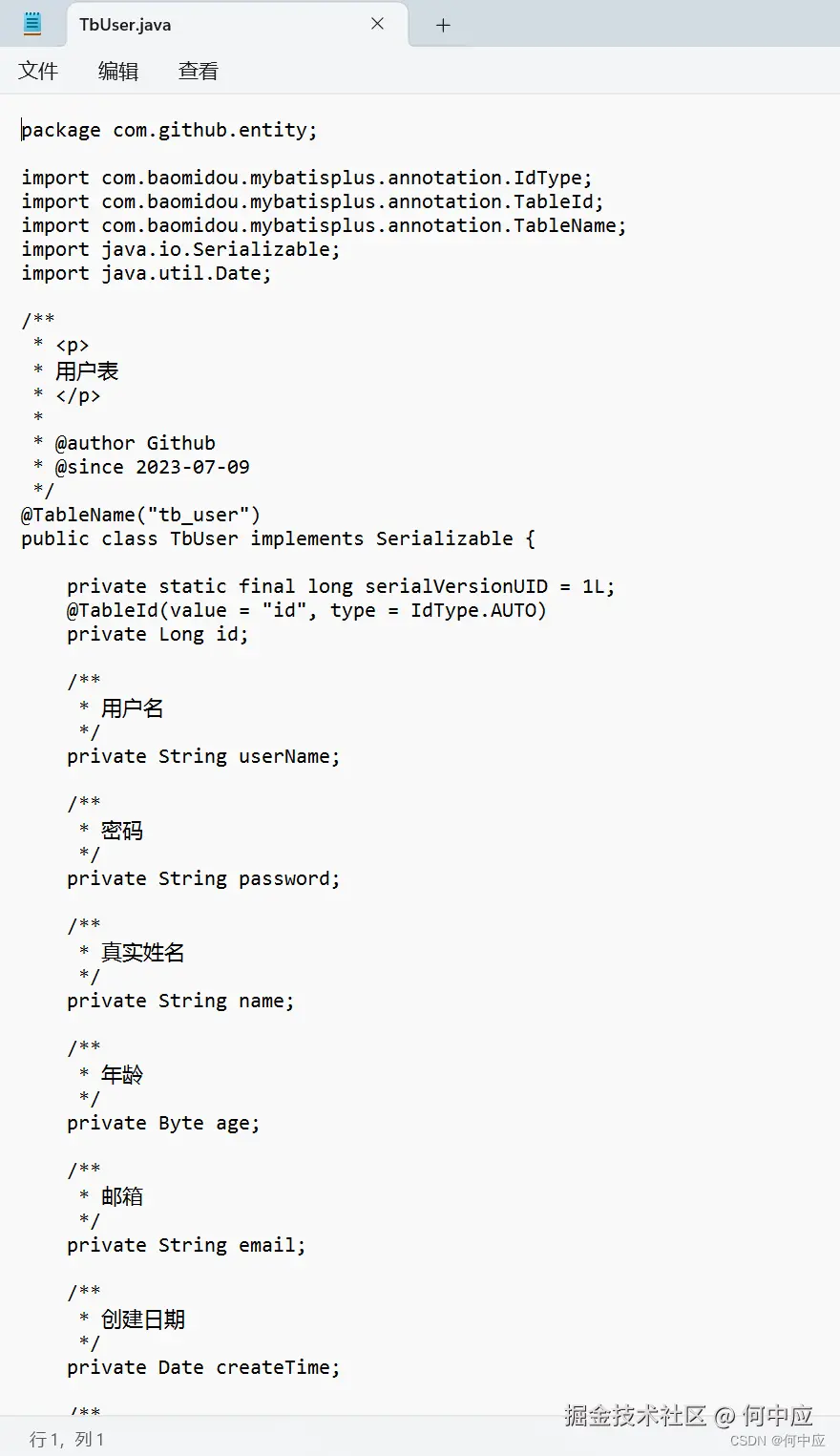Click the IdType import statement line

pyautogui.click(x=306, y=178)
